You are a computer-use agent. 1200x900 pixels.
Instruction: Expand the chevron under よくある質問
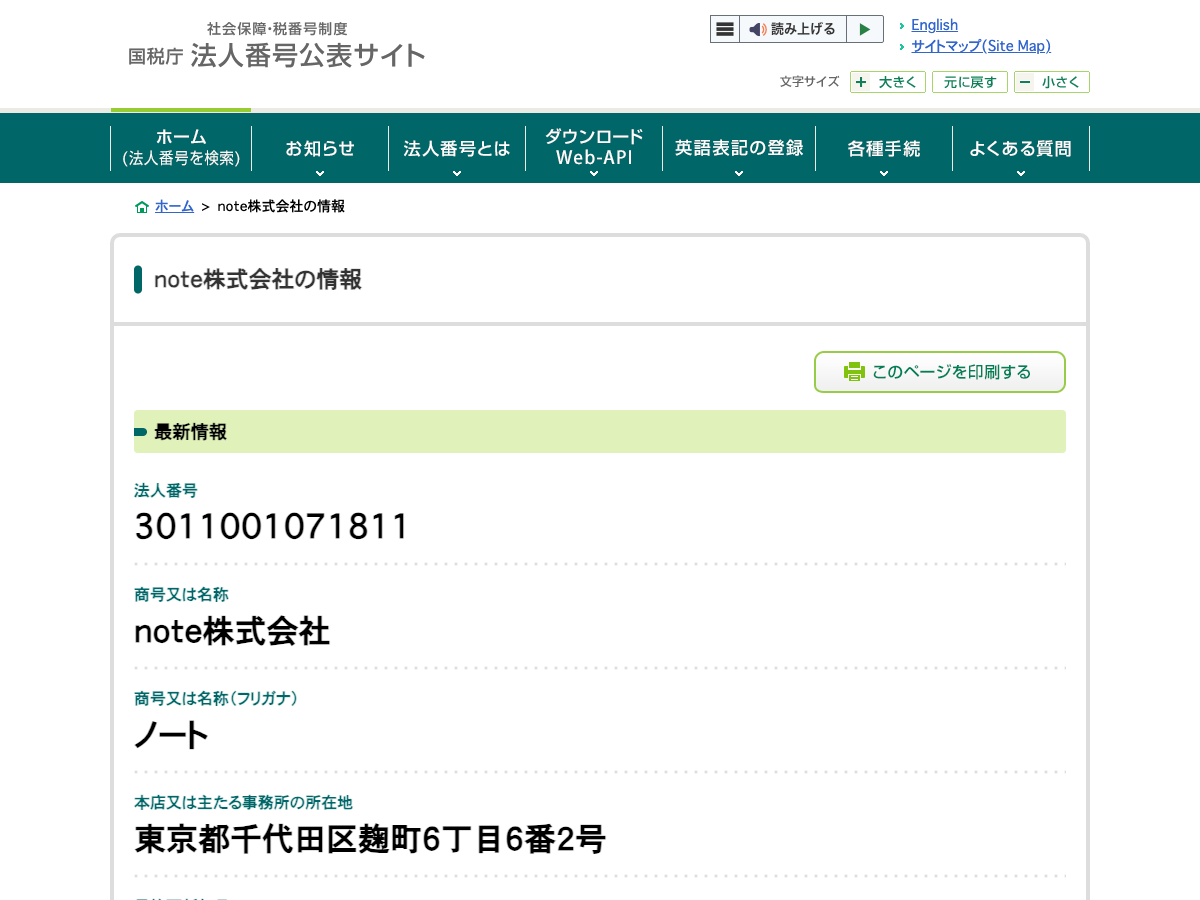1021,173
